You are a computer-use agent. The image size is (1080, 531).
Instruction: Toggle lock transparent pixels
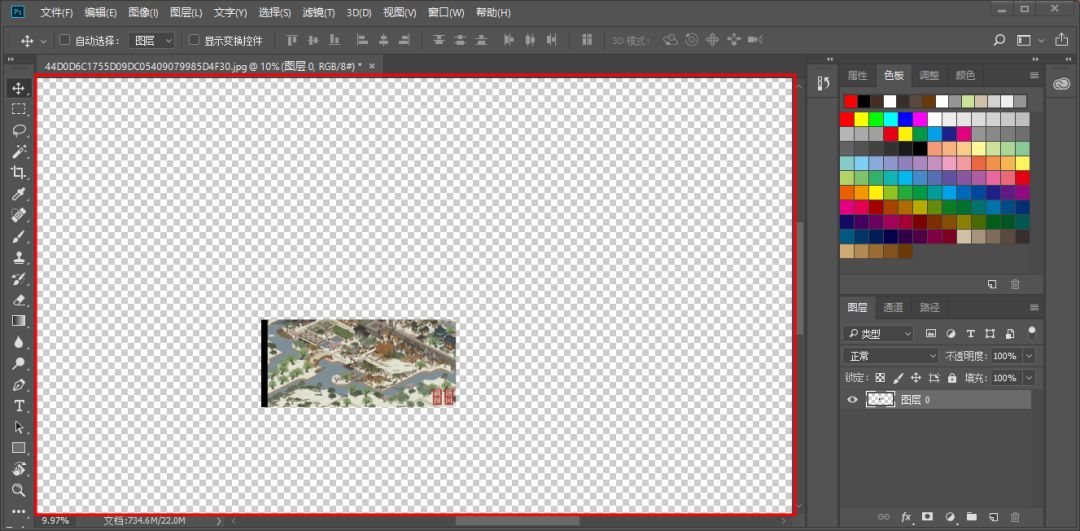click(880, 378)
